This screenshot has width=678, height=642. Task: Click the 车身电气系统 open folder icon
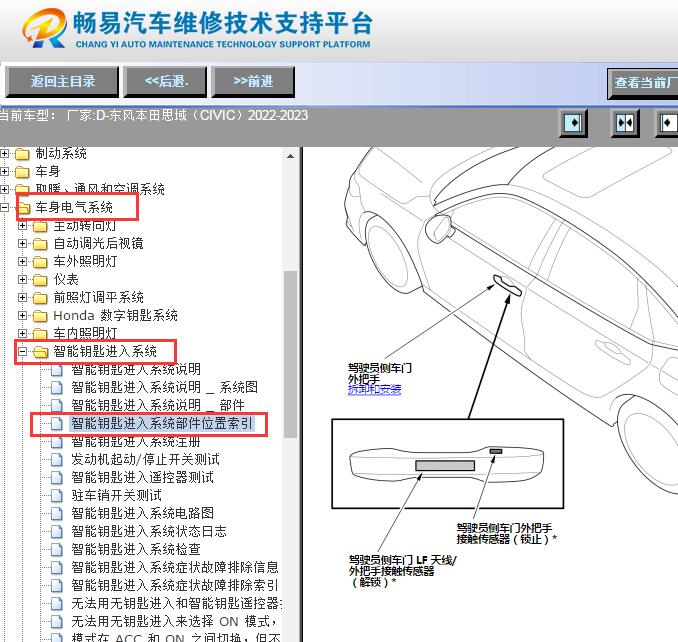coord(23,208)
